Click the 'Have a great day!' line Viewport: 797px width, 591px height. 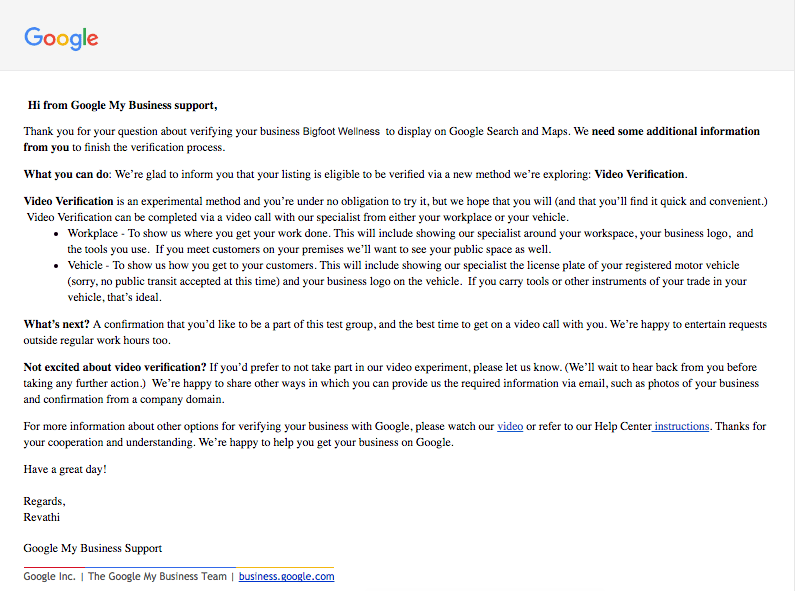click(x=65, y=469)
